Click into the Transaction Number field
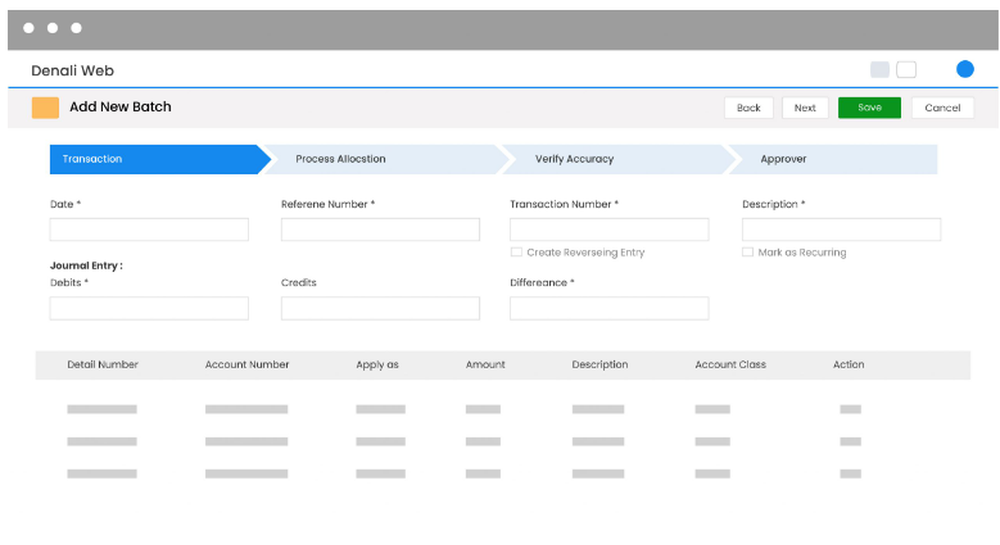Image resolution: width=1000 pixels, height=545 pixels. point(609,229)
